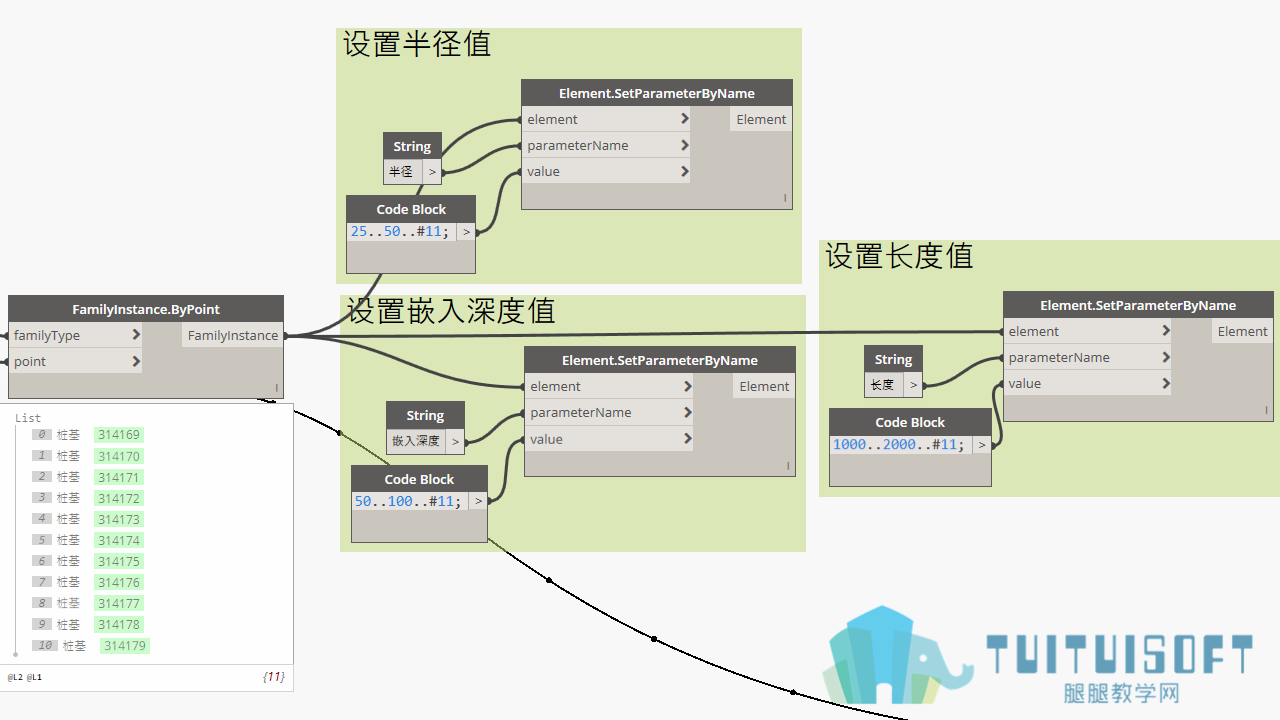Click the Element output port in 设置嵌入深度值 group

click(x=764, y=386)
